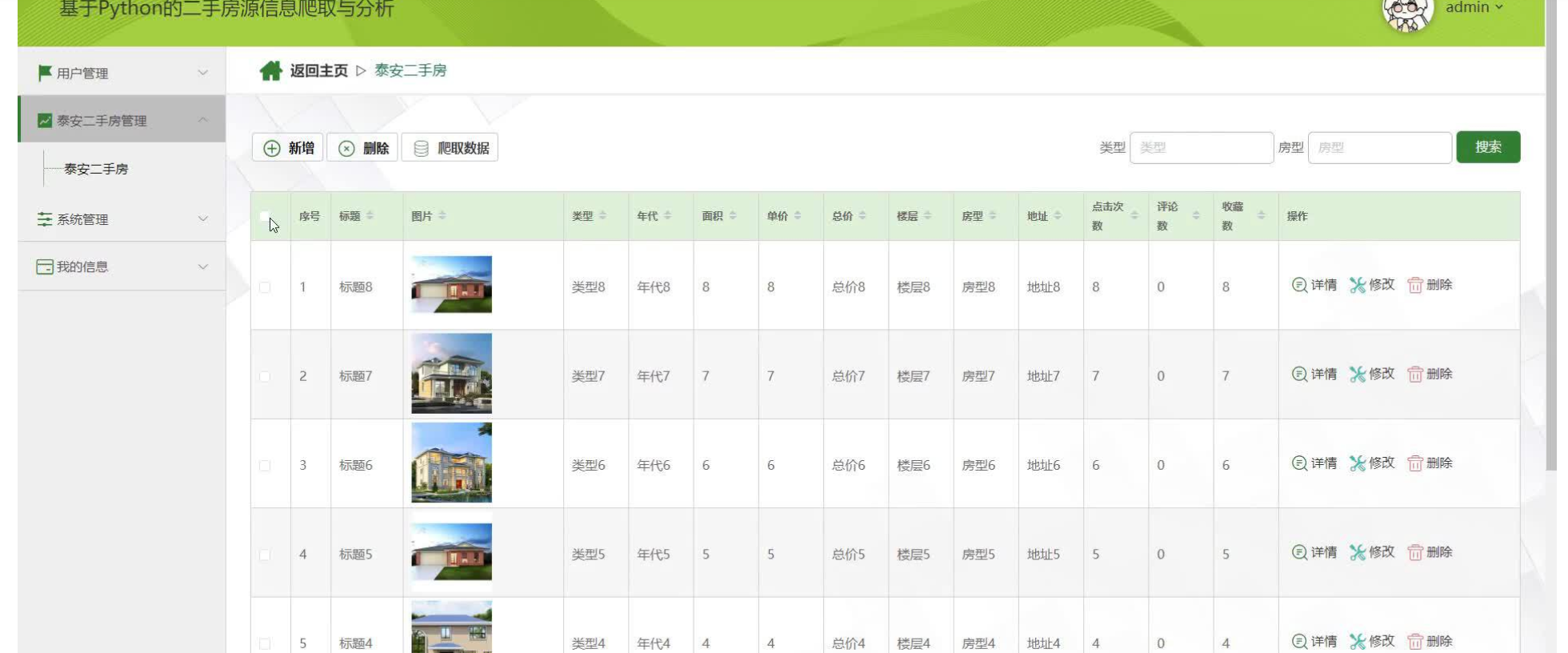Open the 系统管理 sidebar menu
The image size is (1568, 653).
(x=122, y=218)
